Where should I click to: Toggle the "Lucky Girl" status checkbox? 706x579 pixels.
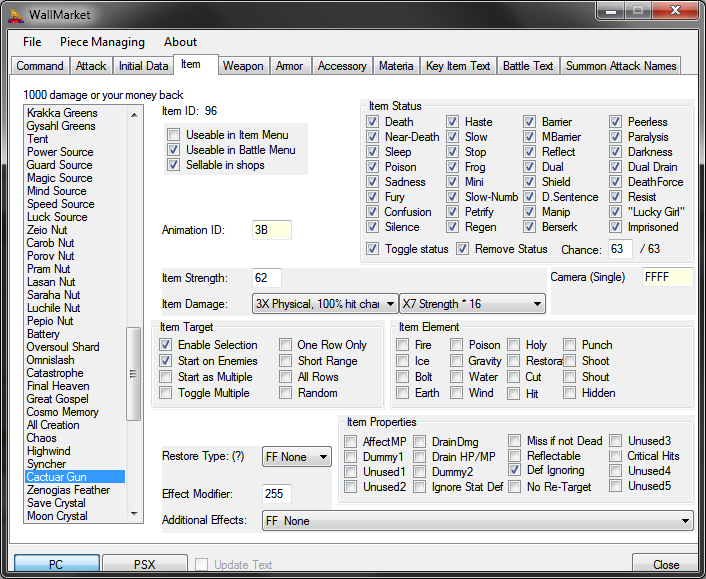click(x=615, y=212)
